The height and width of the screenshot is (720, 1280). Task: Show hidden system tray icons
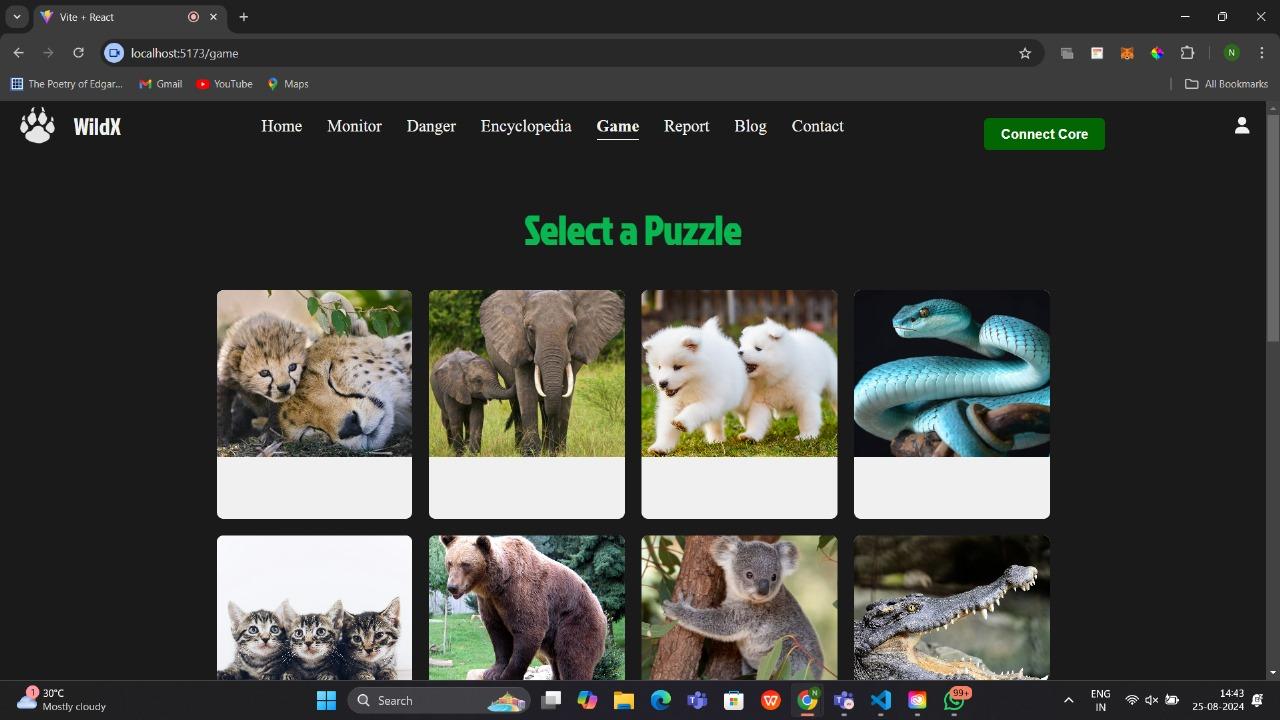[1068, 700]
